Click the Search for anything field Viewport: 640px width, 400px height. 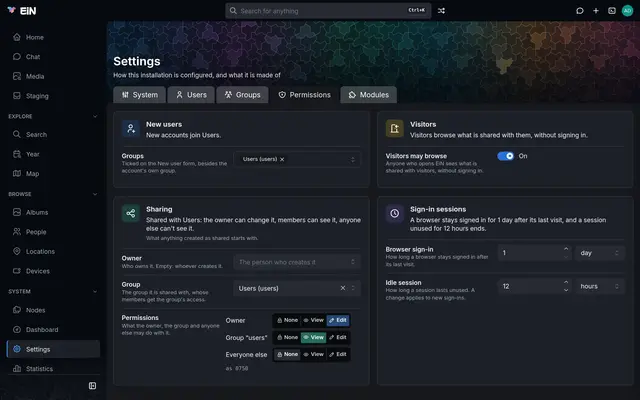point(328,11)
